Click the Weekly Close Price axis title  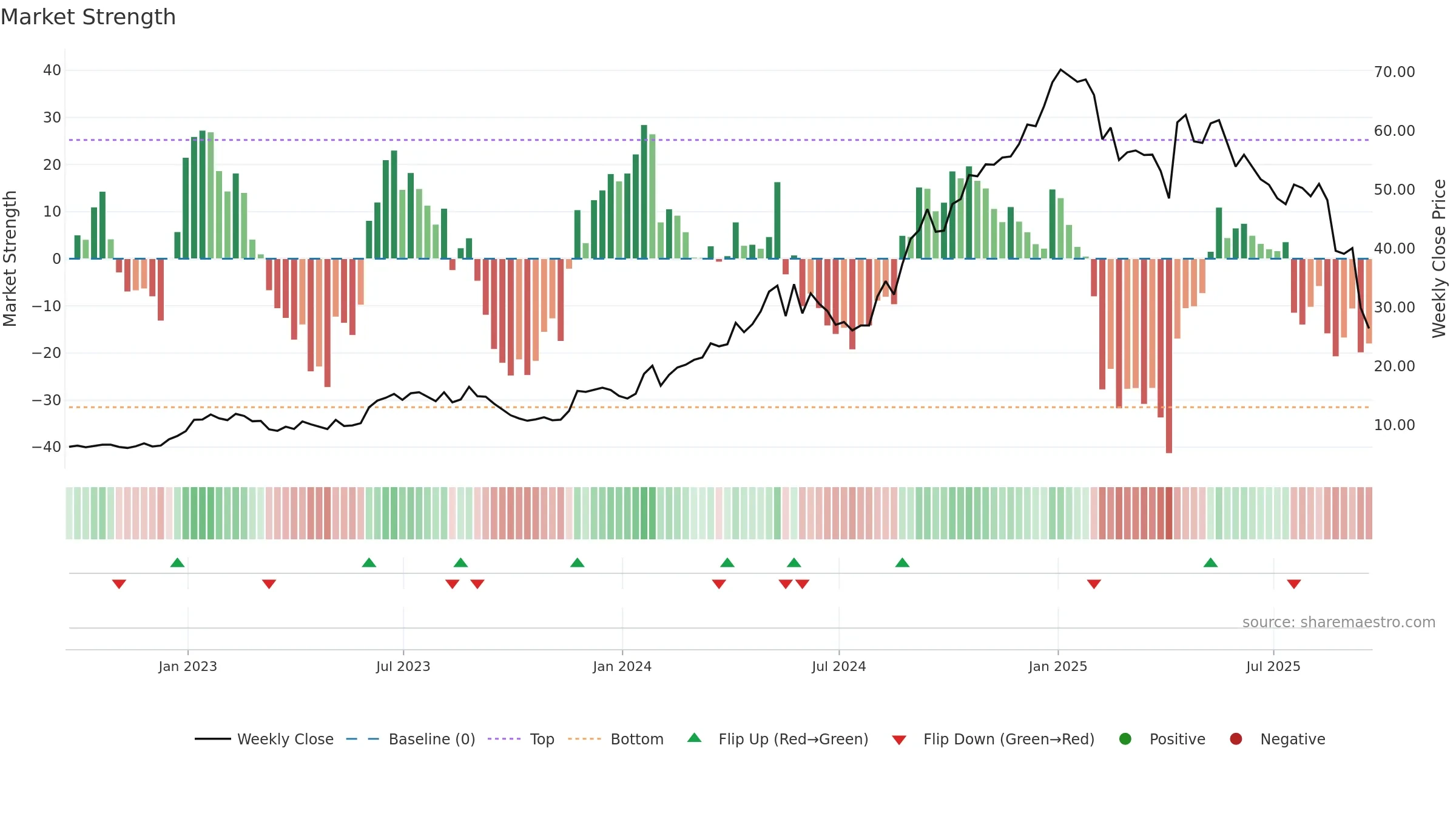1439,258
